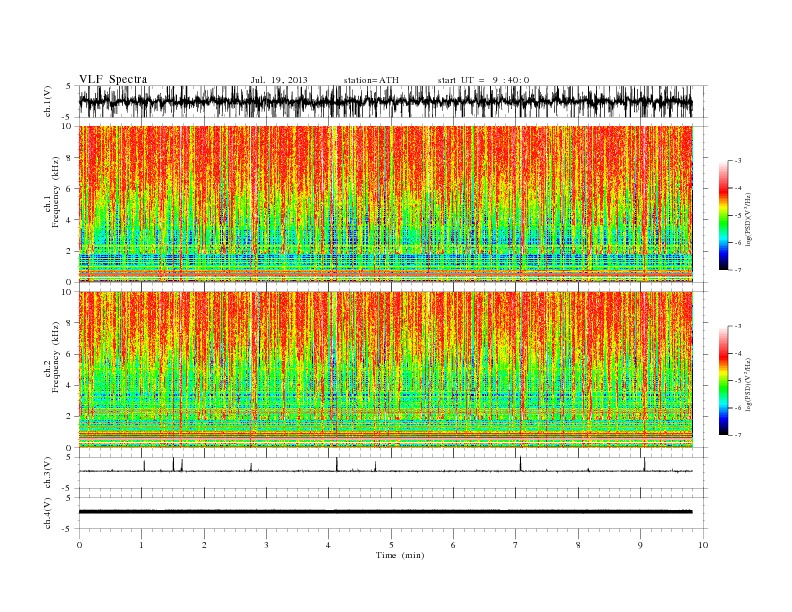Click the "-7" tick on ch.2 colorbar
The height and width of the screenshot is (612, 792).
click(x=738, y=435)
